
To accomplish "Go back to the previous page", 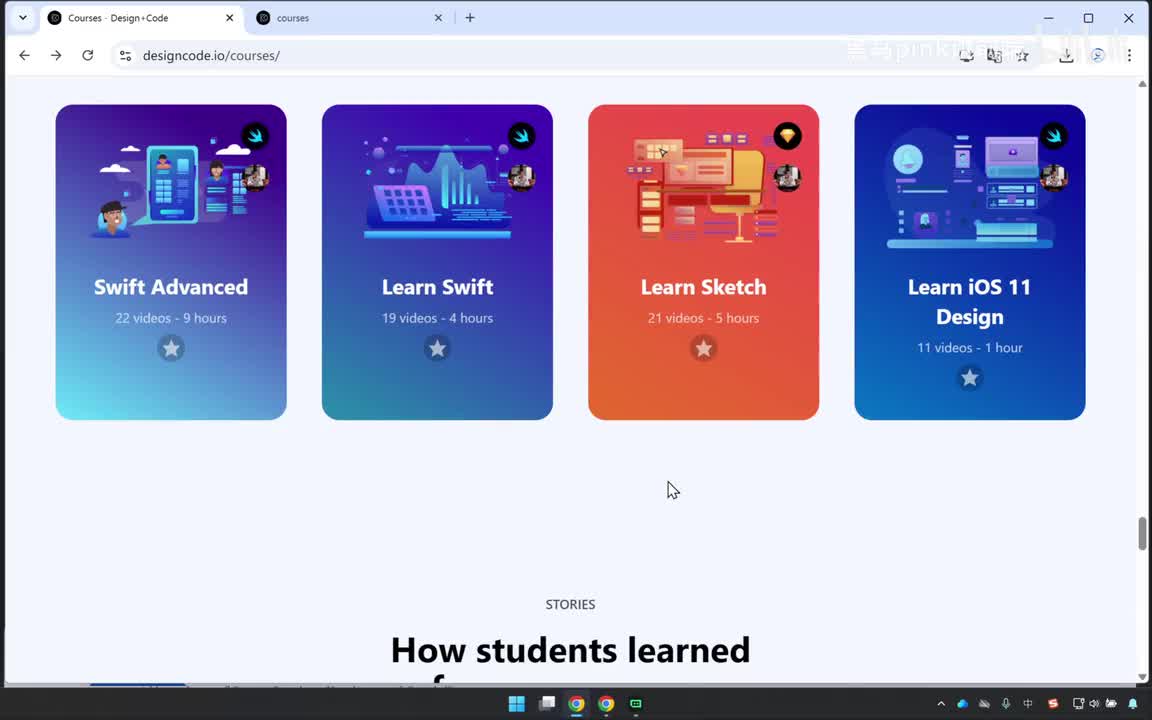I will point(24,55).
